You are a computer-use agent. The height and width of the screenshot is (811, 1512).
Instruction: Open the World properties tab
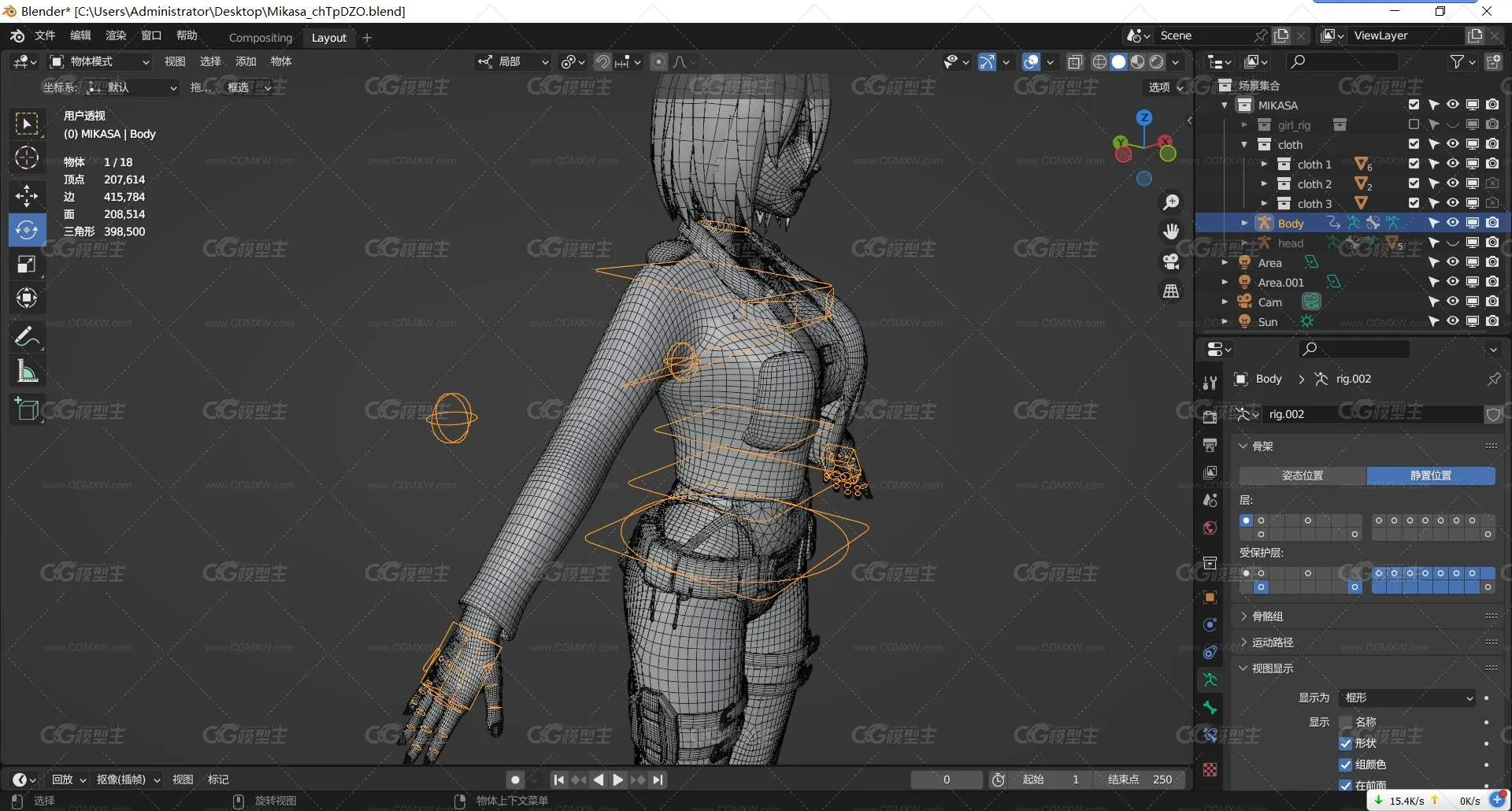[x=1210, y=528]
